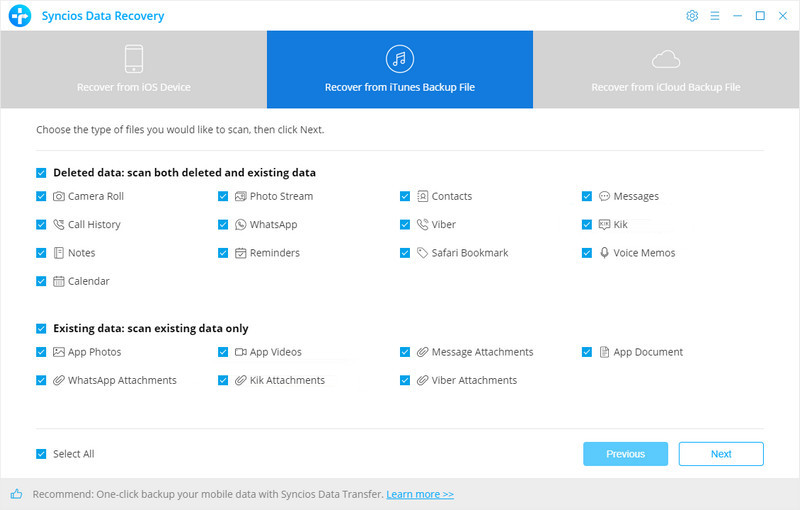The width and height of the screenshot is (800, 510).
Task: Click the Syncios Data Recovery title
Action: coord(103,16)
